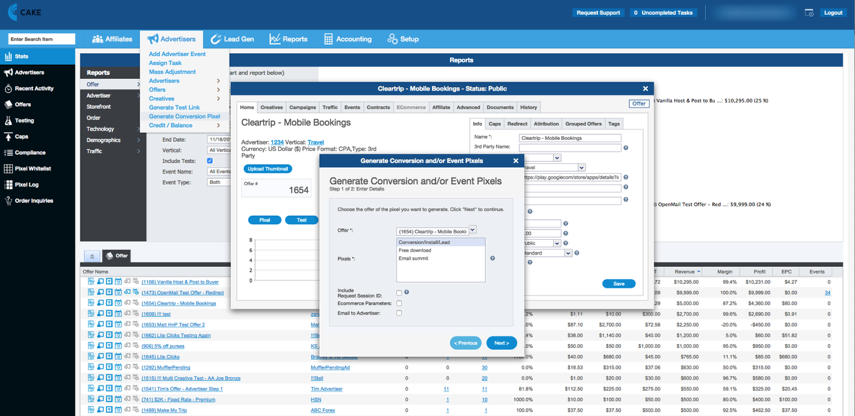Click the Logout button
855x416 pixels.
[833, 13]
